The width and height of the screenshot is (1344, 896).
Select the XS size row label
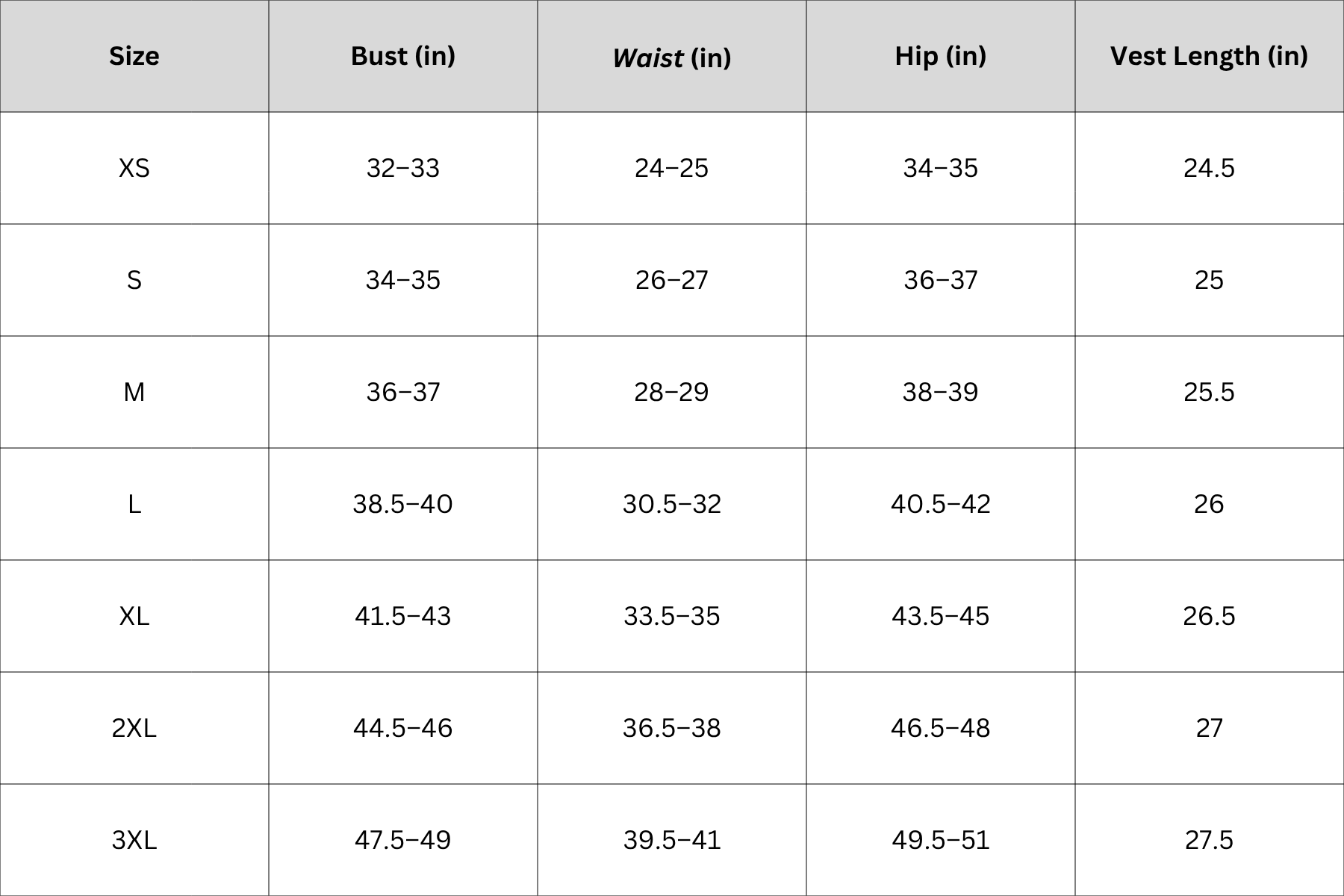pyautogui.click(x=134, y=168)
